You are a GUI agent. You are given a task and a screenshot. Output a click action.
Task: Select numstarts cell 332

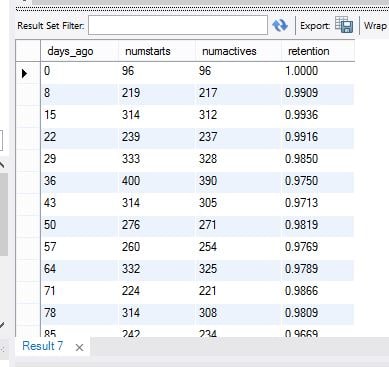click(x=157, y=269)
